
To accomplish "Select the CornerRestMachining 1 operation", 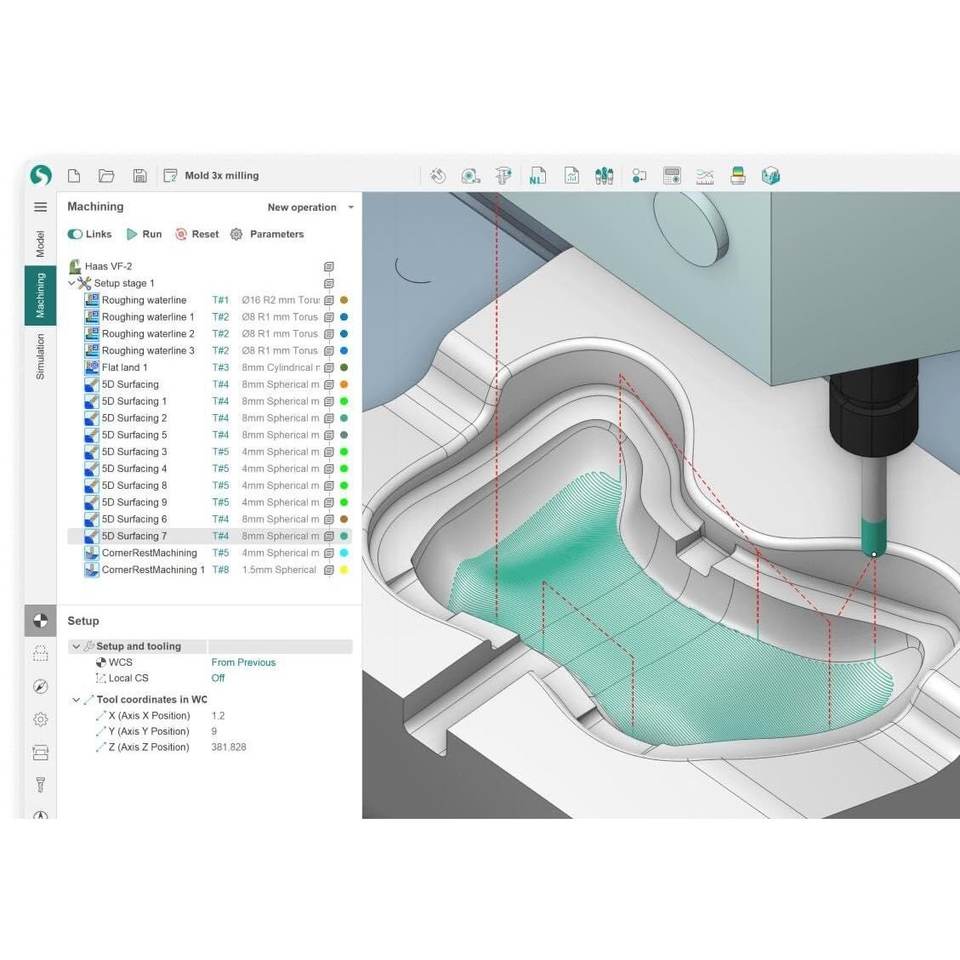I will 153,570.
